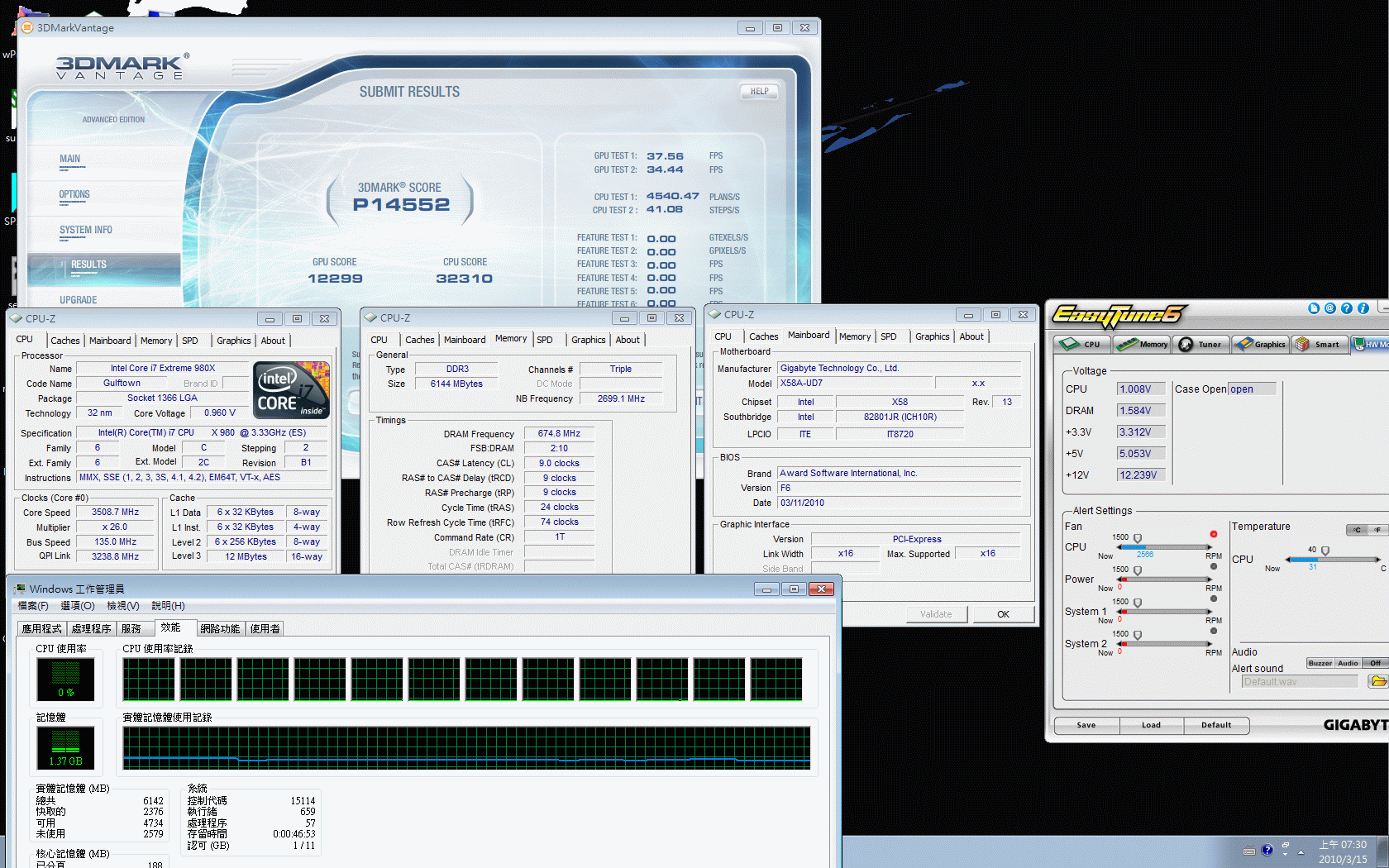Select the EasyTune6 HW Monitor tab
This screenshot has height=868, width=1389.
coord(1371,344)
